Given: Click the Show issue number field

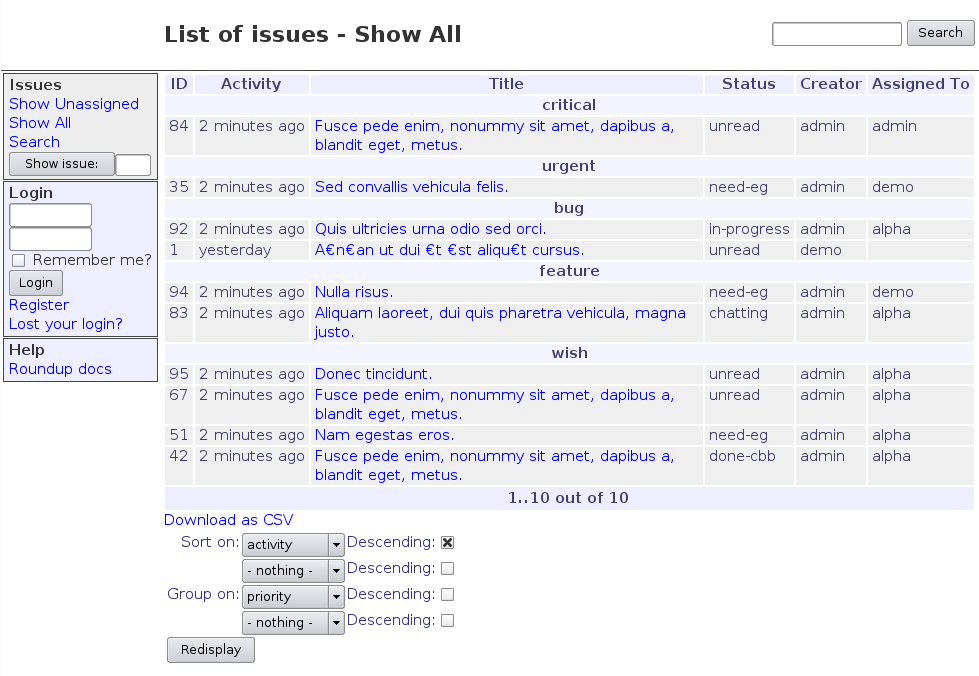Looking at the screenshot, I should pyautogui.click(x=133, y=165).
